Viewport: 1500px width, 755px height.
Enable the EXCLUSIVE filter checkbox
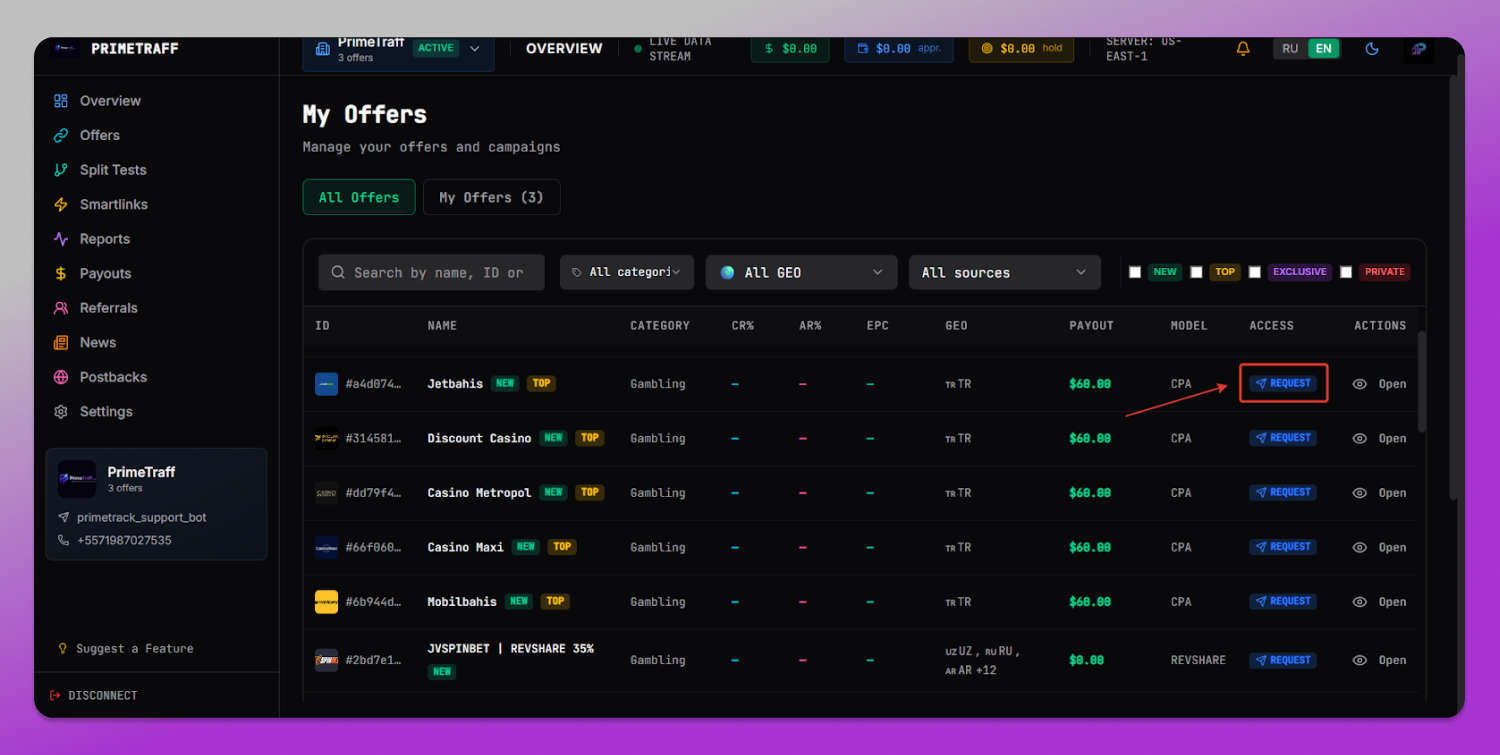1254,272
